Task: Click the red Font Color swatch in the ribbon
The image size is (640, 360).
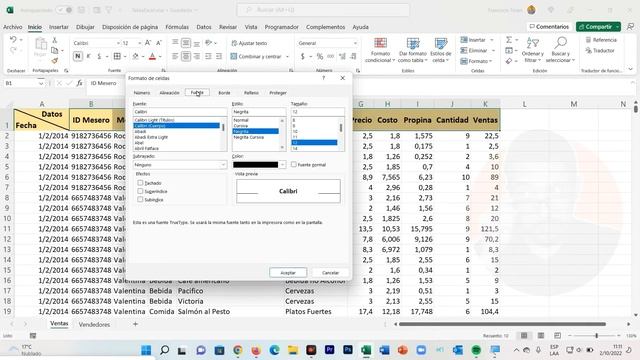Action: [x=152, y=56]
